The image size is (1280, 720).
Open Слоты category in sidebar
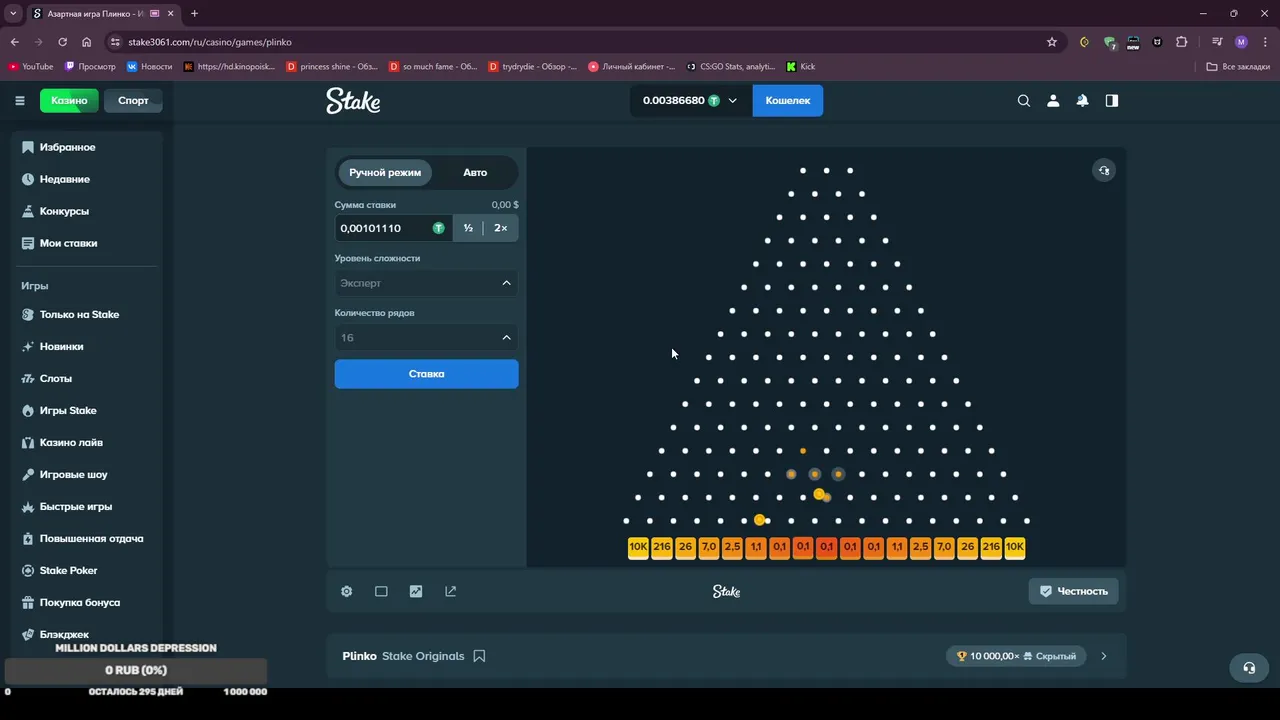coord(46,378)
